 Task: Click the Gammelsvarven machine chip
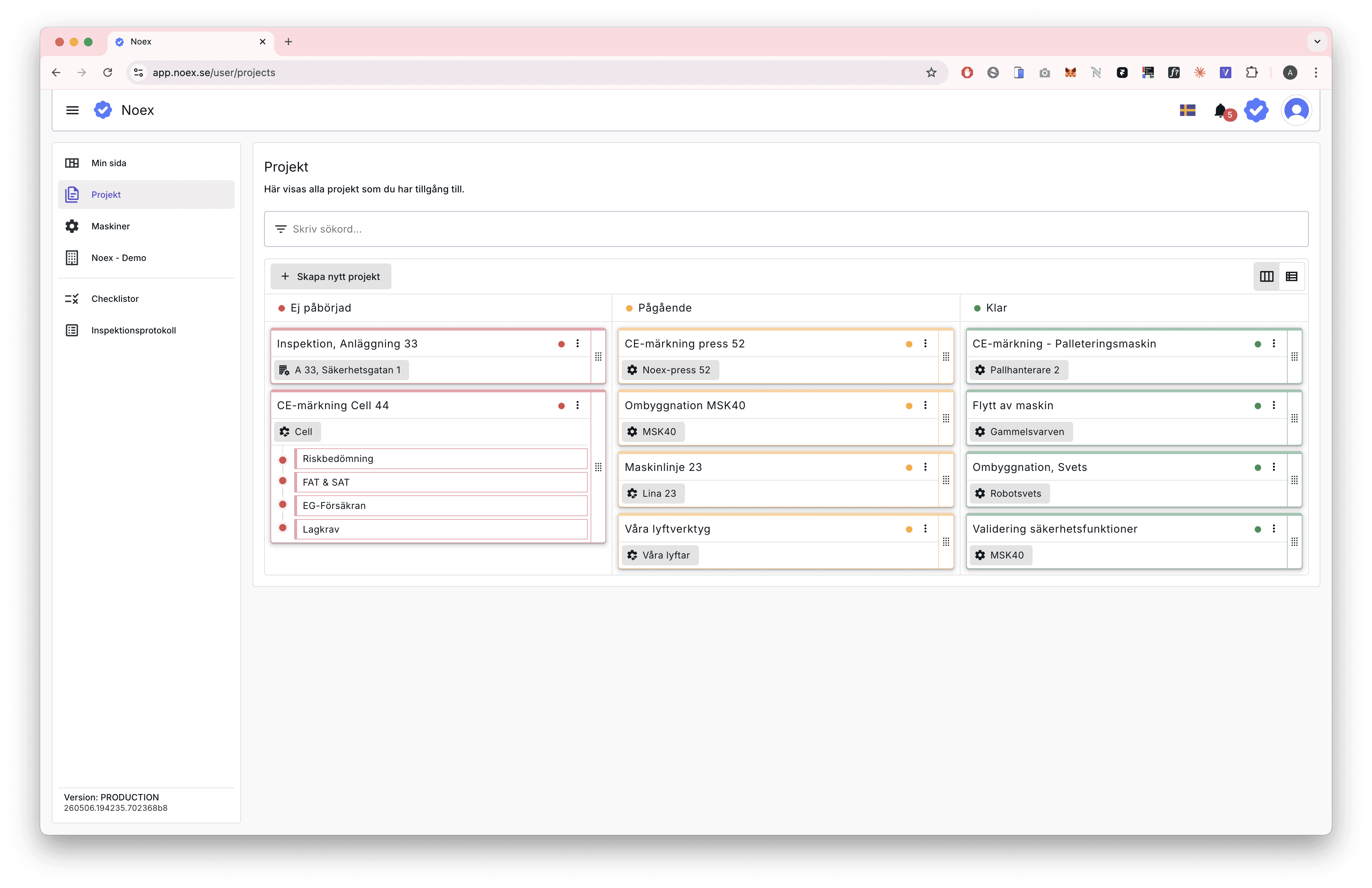(1020, 432)
